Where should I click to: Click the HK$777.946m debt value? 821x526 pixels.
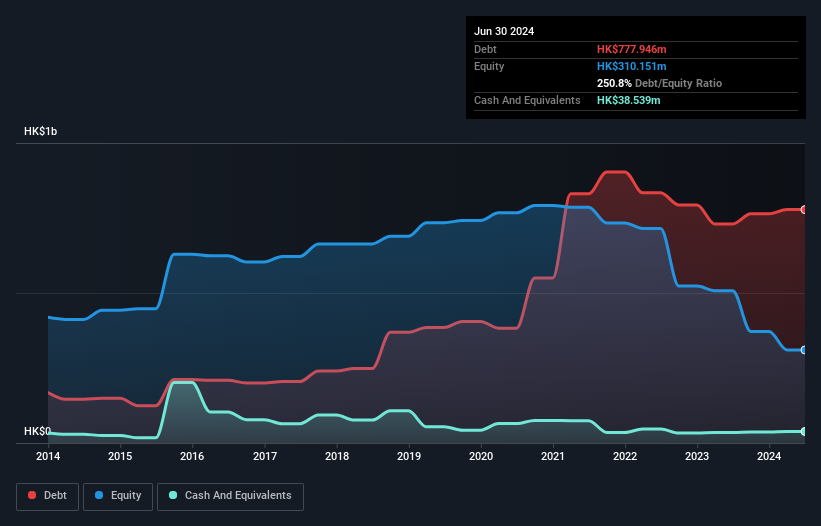[x=631, y=49]
